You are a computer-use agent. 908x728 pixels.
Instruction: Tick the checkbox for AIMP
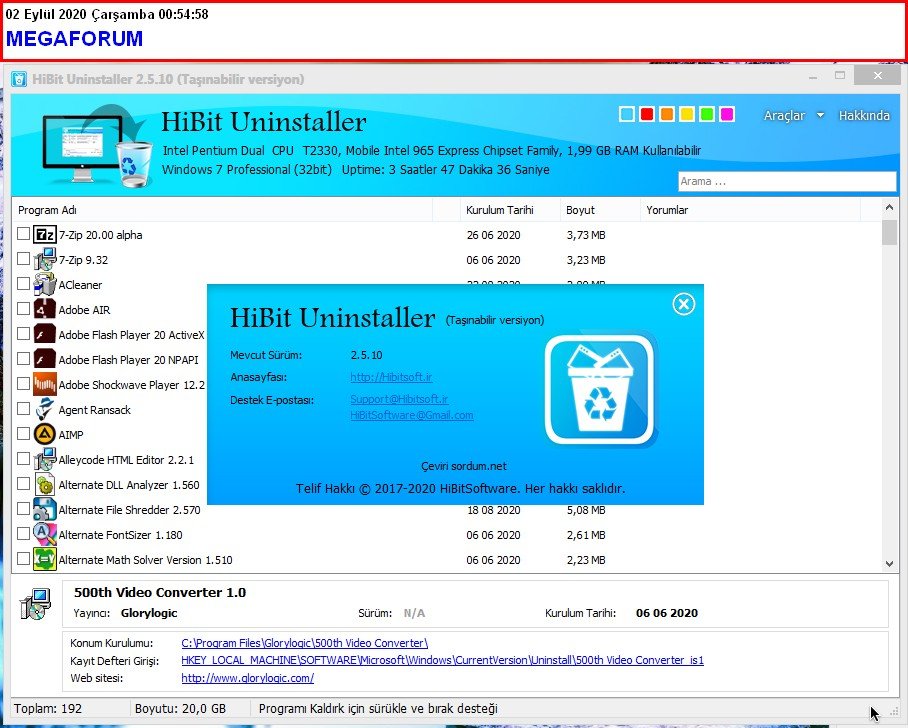(23, 433)
